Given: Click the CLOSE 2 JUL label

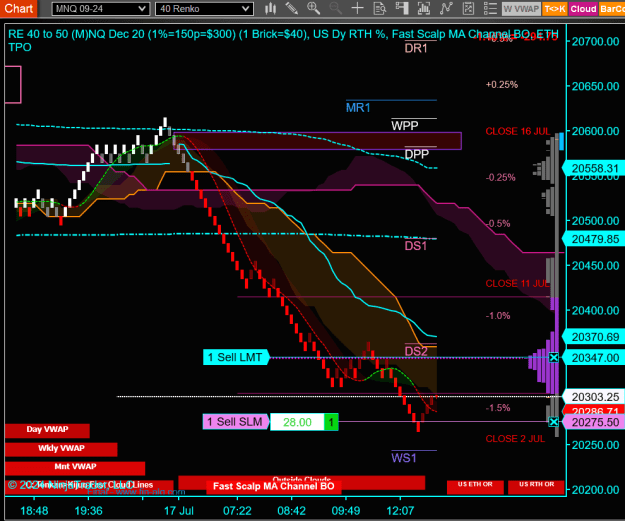Looking at the screenshot, I should point(515,439).
